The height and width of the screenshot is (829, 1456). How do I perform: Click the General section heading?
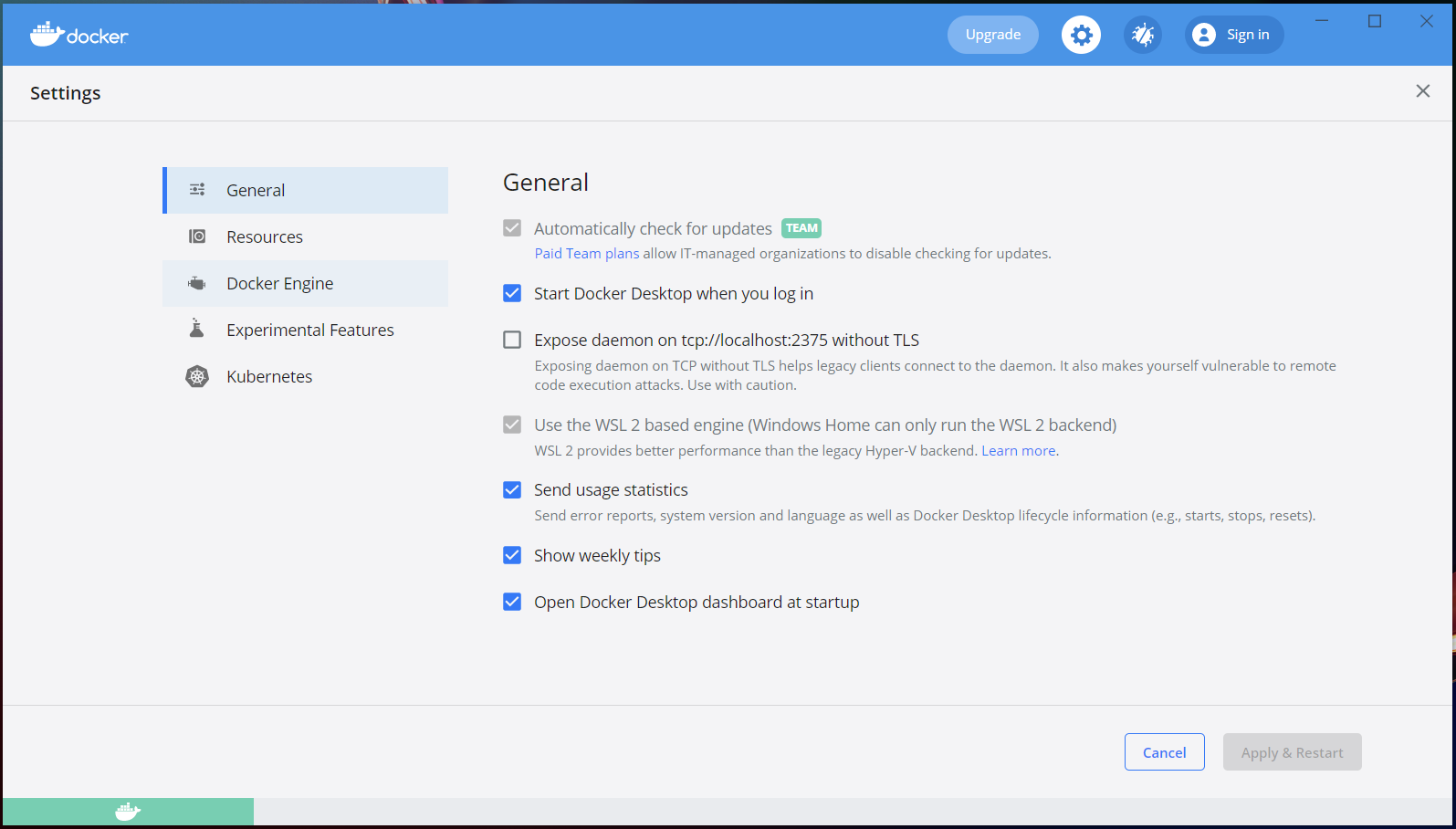(546, 183)
